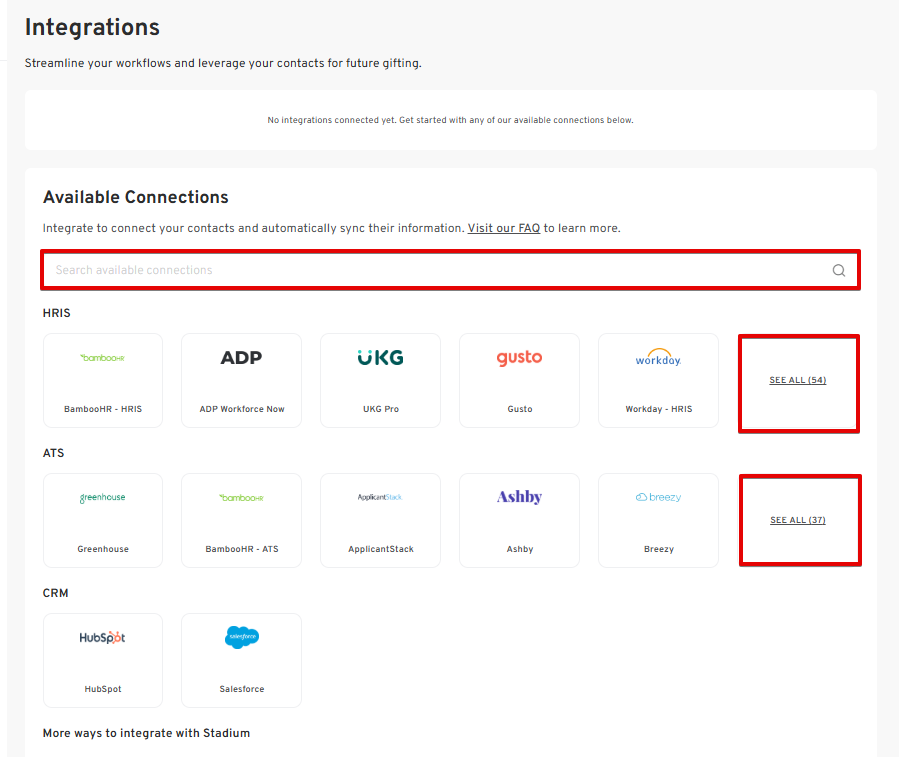Select the Greenhouse ATS integration
The height and width of the screenshot is (757, 899).
click(x=103, y=521)
